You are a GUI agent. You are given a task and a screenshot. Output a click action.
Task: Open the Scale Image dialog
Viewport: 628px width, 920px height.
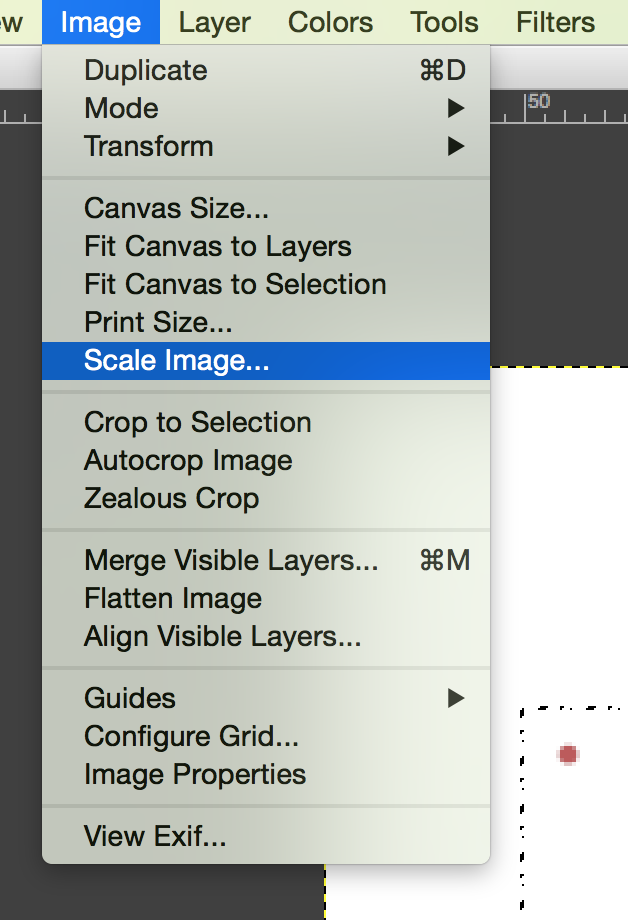[x=266, y=361]
